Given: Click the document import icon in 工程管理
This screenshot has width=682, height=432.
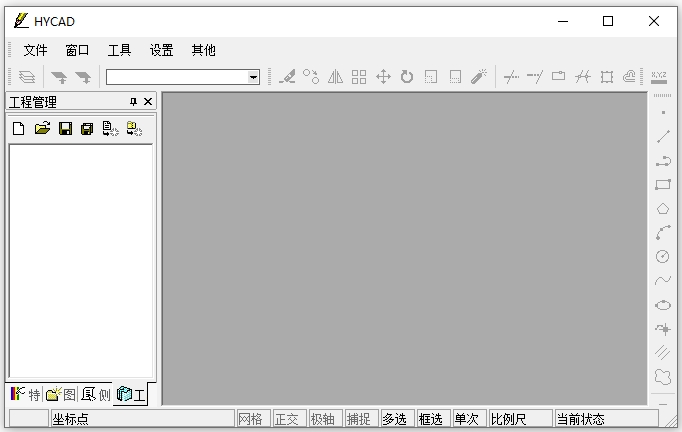Looking at the screenshot, I should [110, 129].
